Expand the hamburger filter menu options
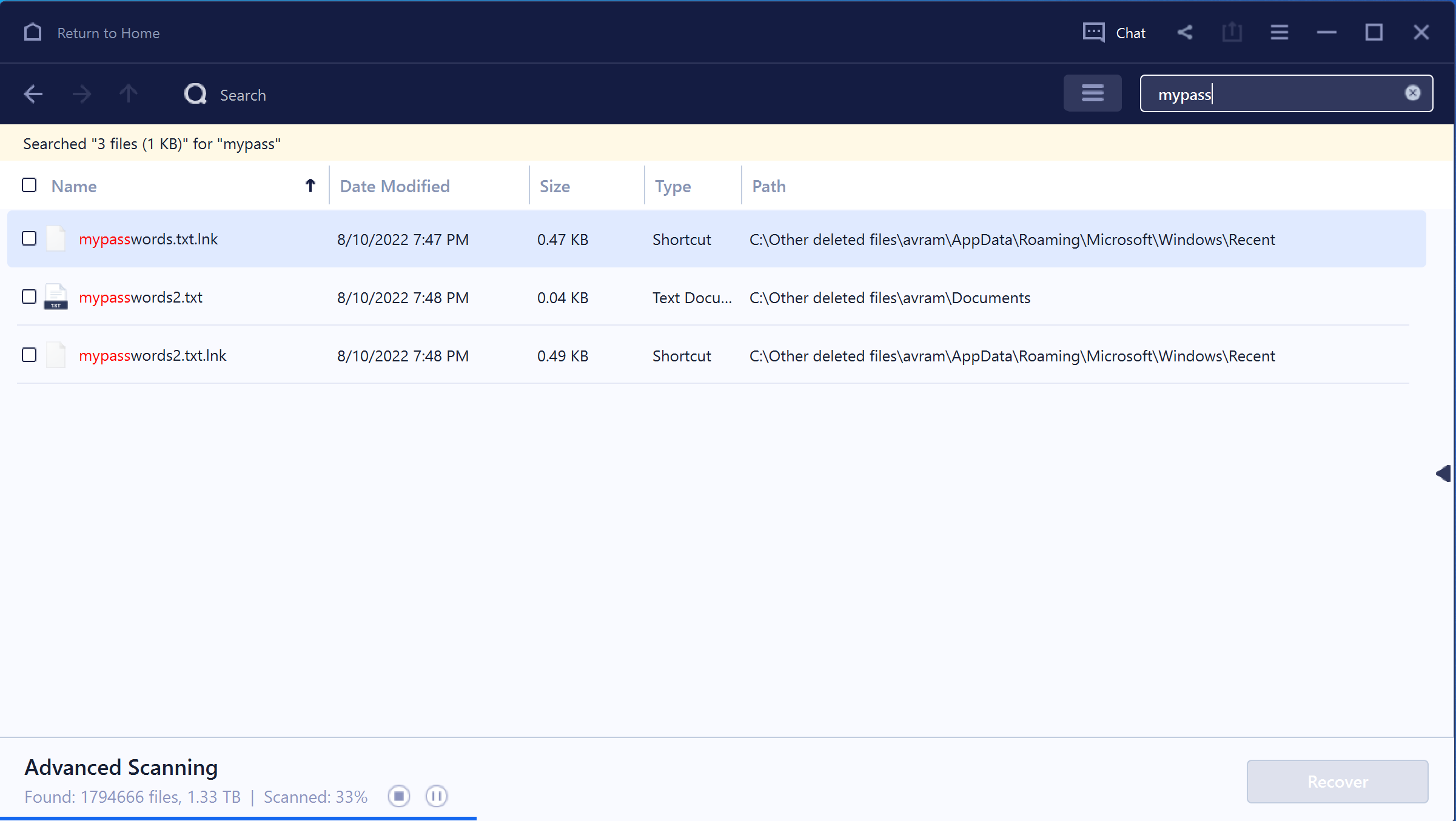Image resolution: width=1456 pixels, height=821 pixels. coord(1092,93)
